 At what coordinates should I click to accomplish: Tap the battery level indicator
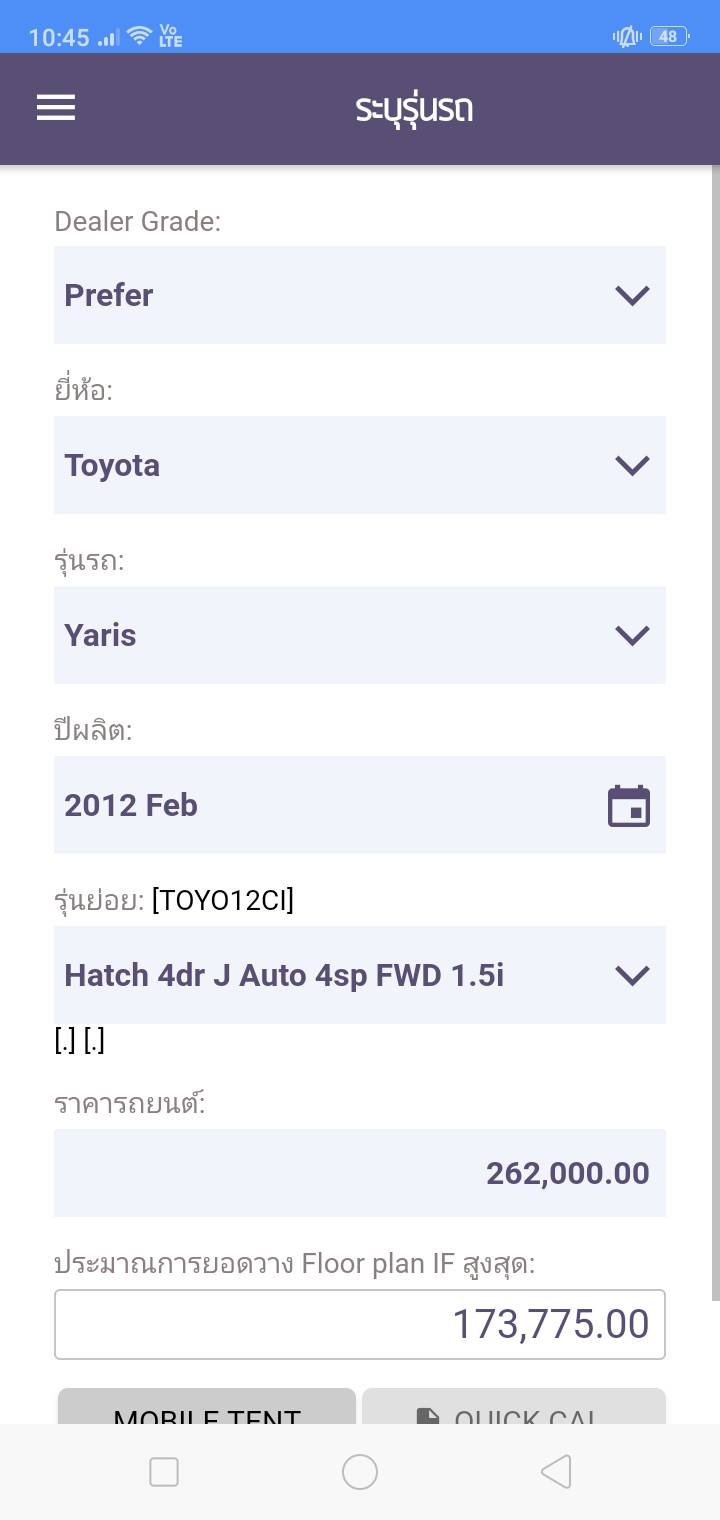click(668, 37)
